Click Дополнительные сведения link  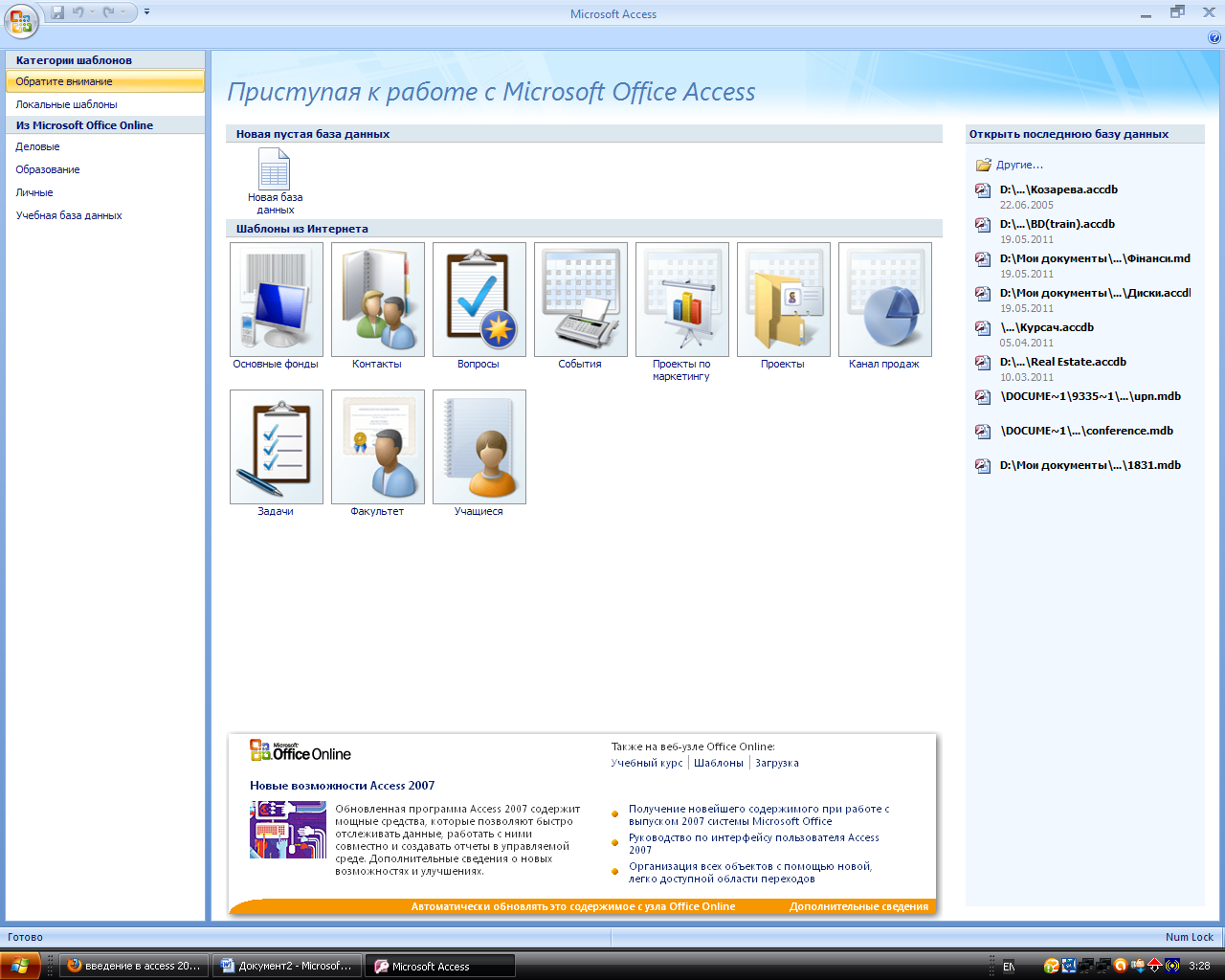tap(858, 906)
